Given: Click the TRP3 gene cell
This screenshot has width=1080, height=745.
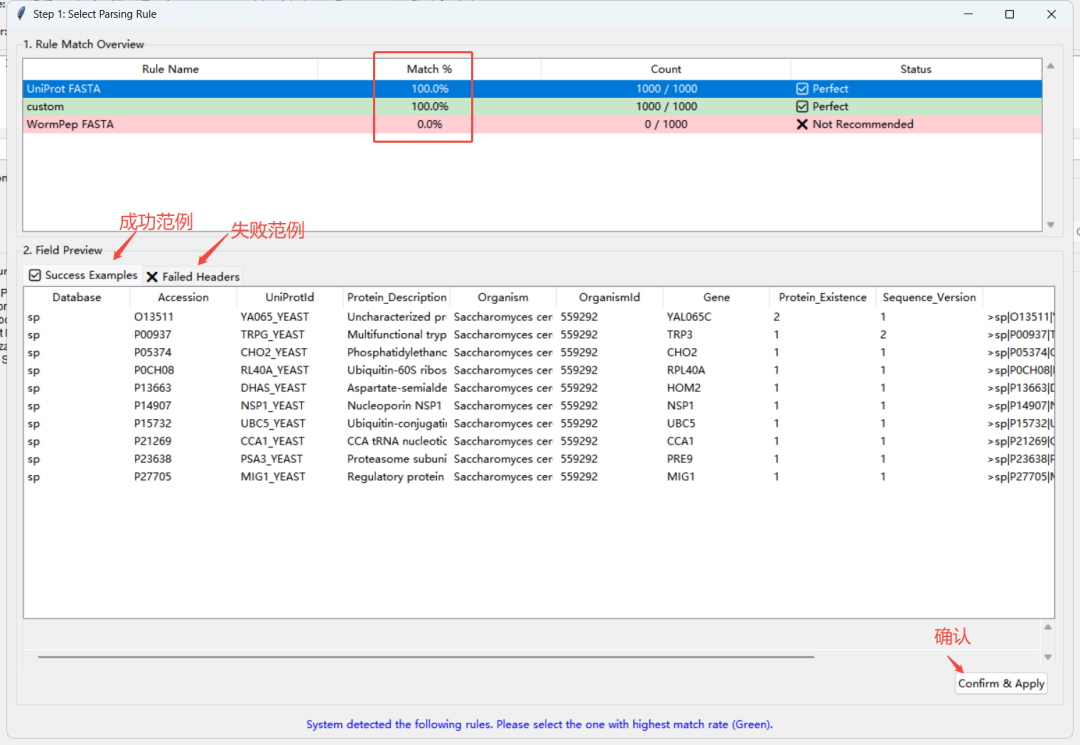Looking at the screenshot, I should tap(679, 335).
